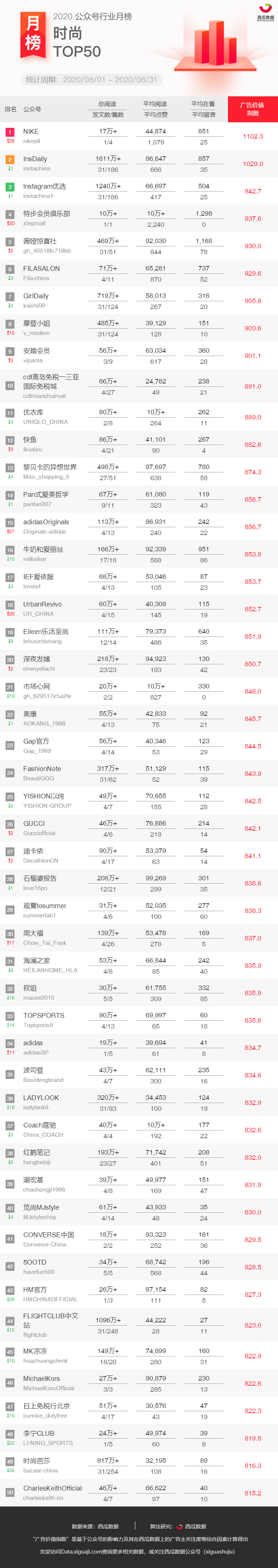Click the red 月榜 badge icon
278x1568 pixels.
point(33,35)
